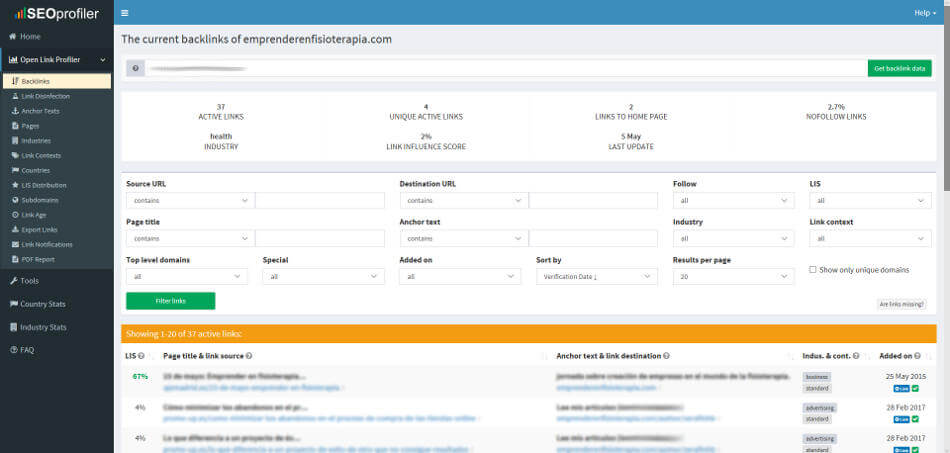Focus the domain search input field
950x453 pixels.
click(x=506, y=68)
